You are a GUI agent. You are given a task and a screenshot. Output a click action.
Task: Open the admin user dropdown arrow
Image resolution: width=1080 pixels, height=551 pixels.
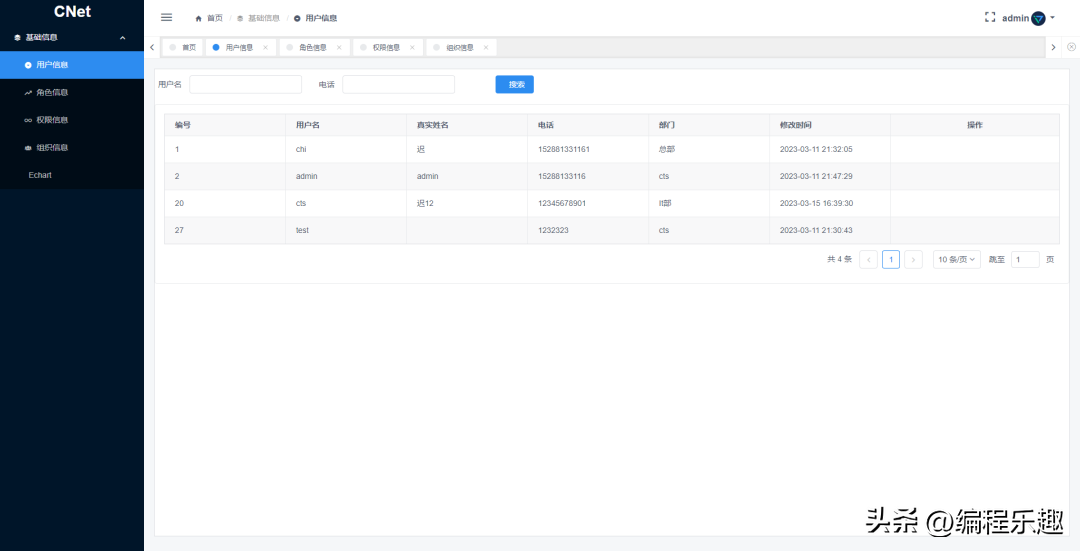(x=1053, y=17)
